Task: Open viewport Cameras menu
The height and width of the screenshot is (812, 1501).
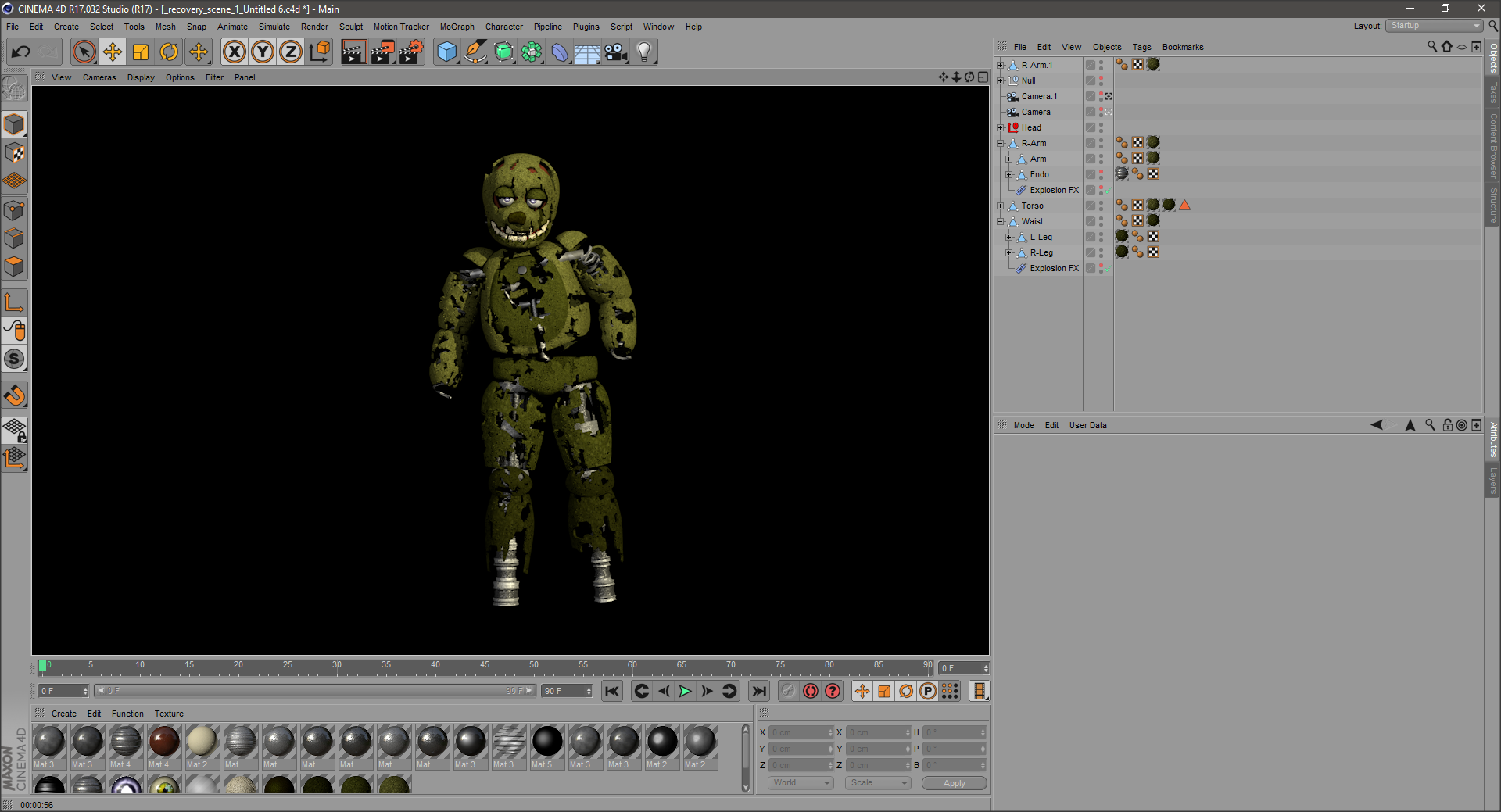Action: (99, 77)
